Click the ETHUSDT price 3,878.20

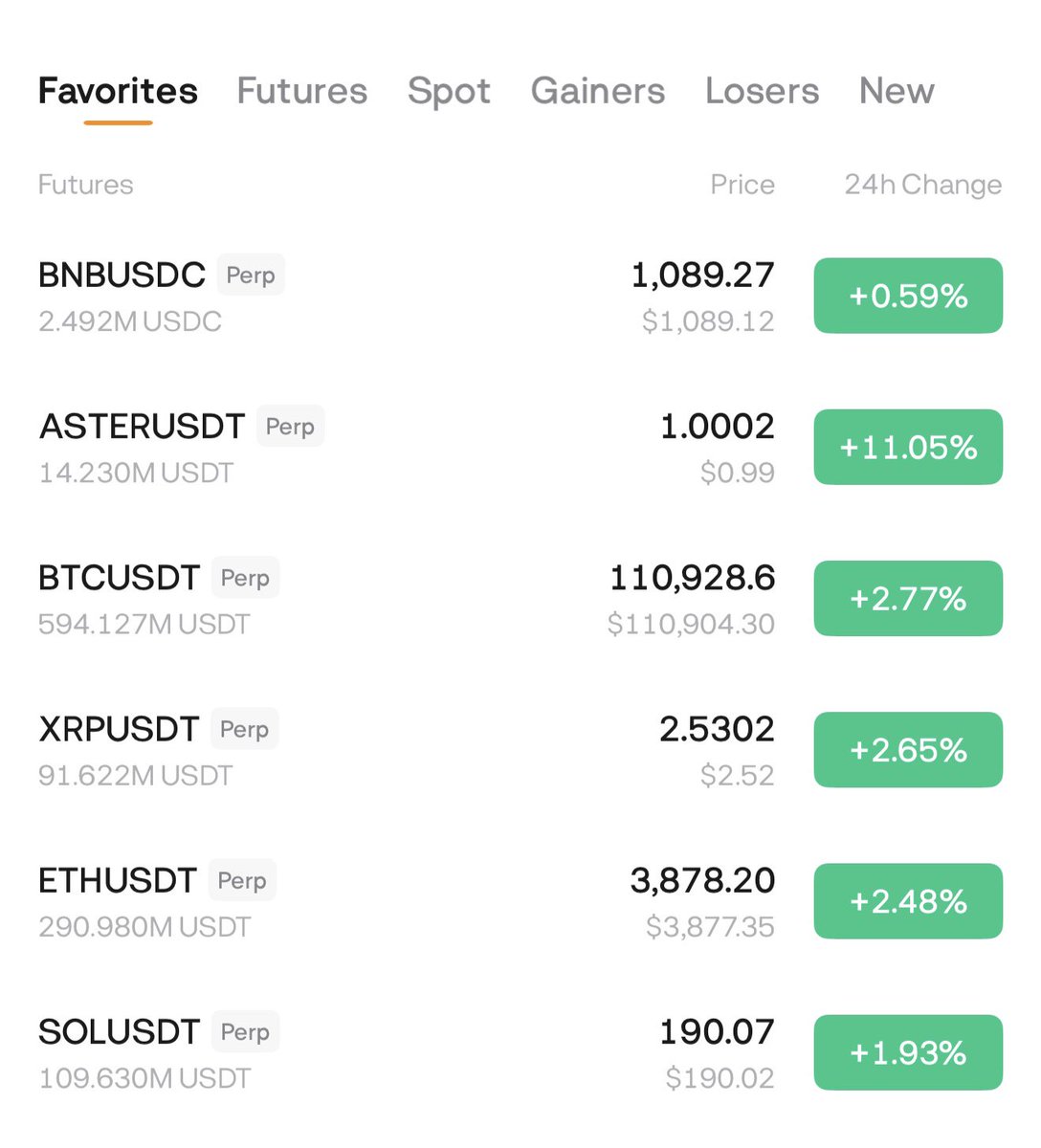coord(702,880)
